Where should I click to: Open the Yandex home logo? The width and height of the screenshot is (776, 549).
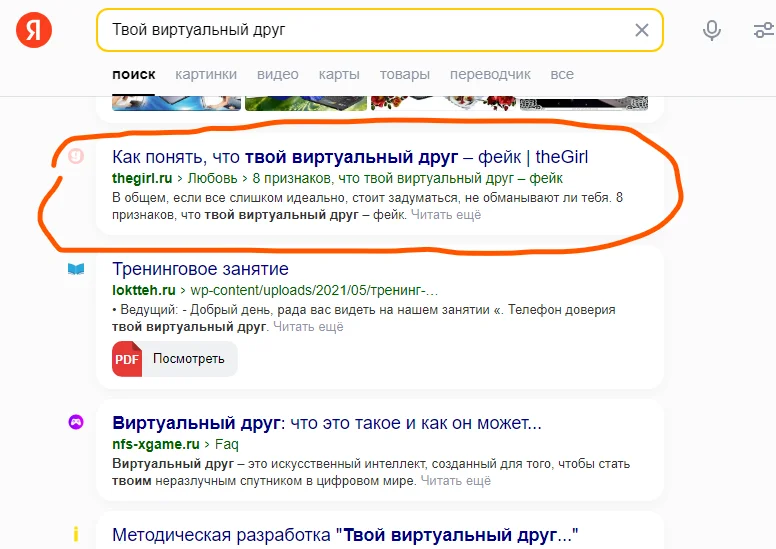click(34, 30)
